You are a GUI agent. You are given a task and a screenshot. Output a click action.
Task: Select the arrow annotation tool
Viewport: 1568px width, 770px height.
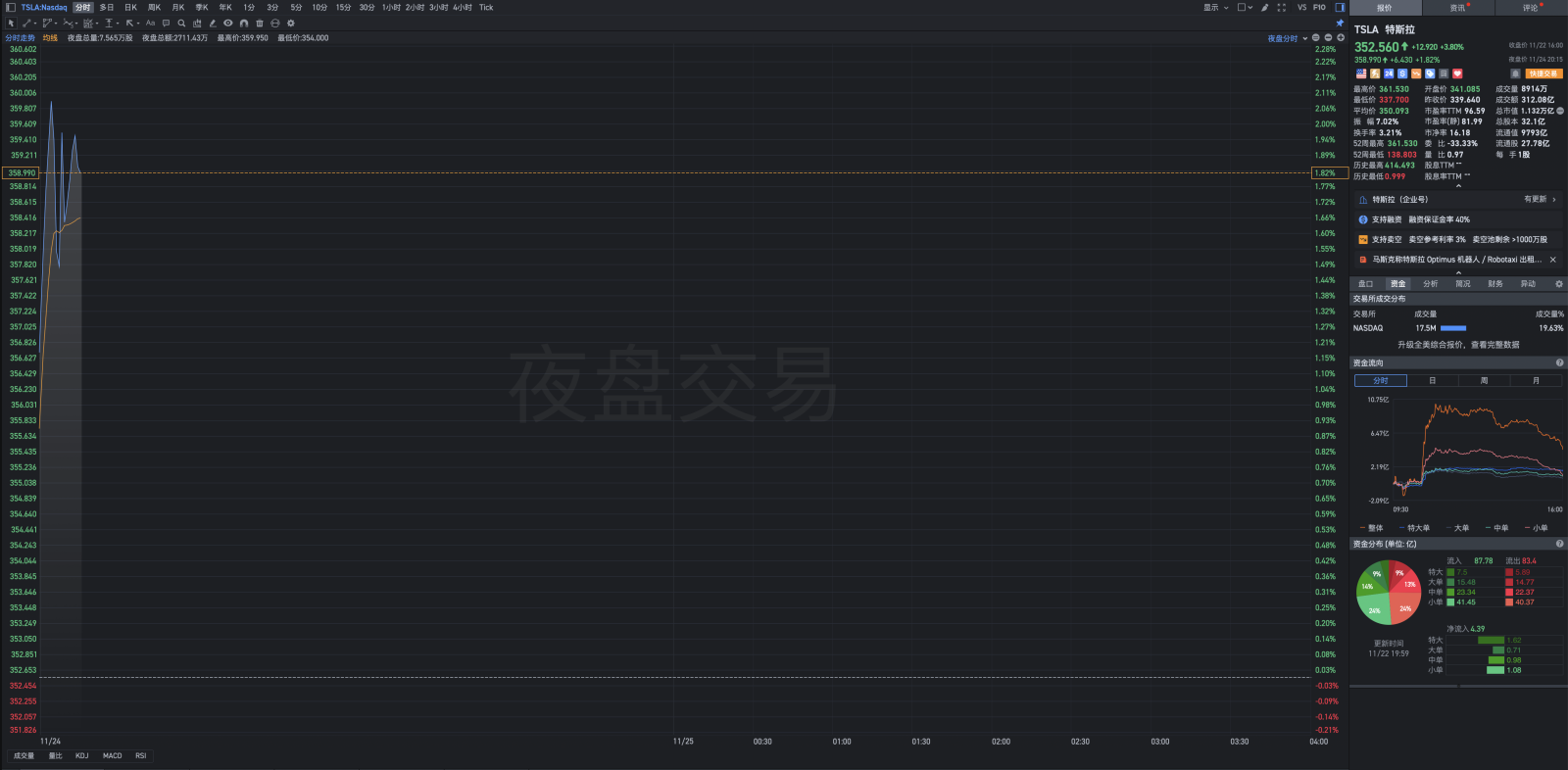pos(129,23)
